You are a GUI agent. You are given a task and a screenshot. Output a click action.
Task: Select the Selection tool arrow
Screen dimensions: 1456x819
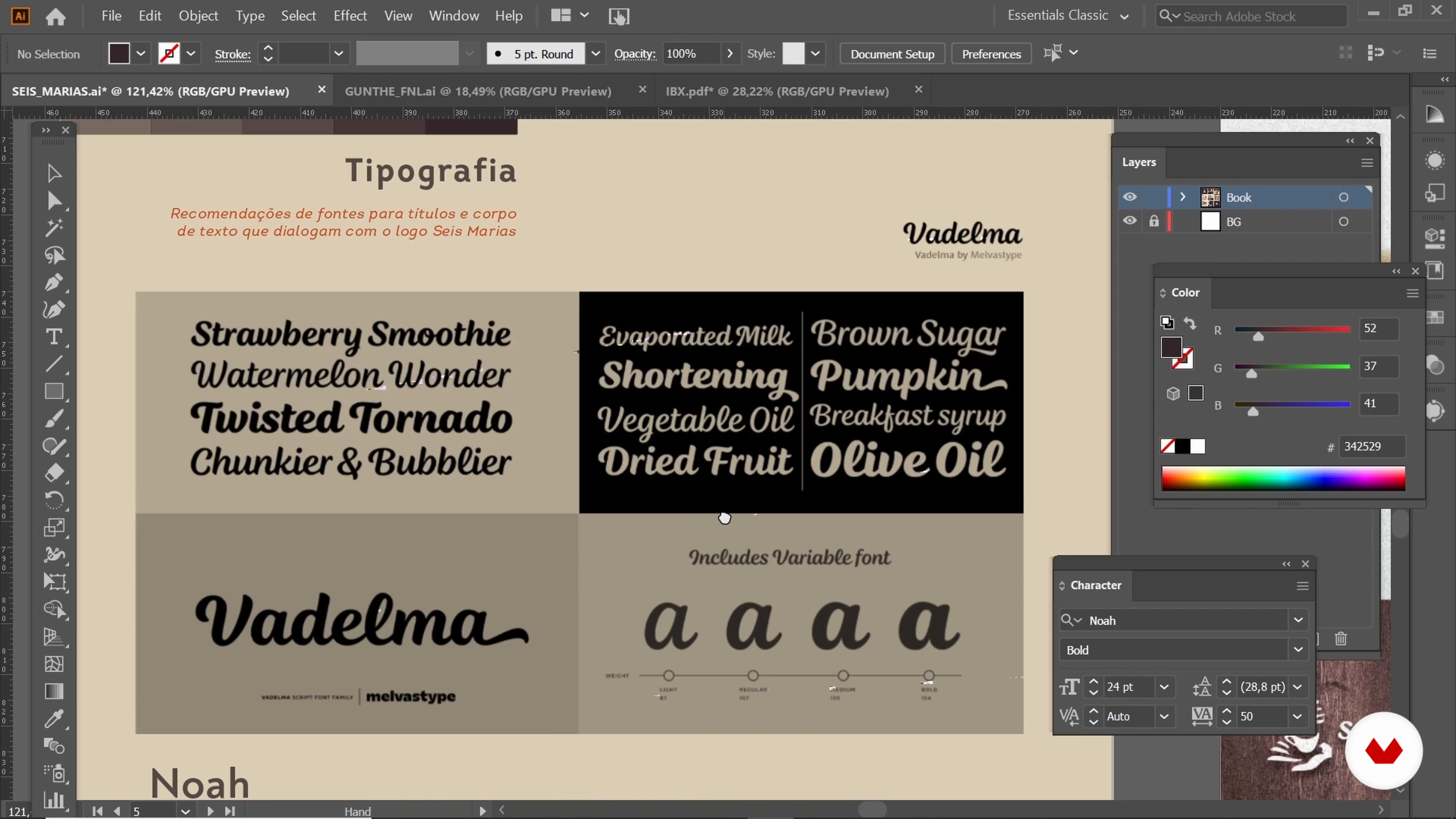pos(54,173)
